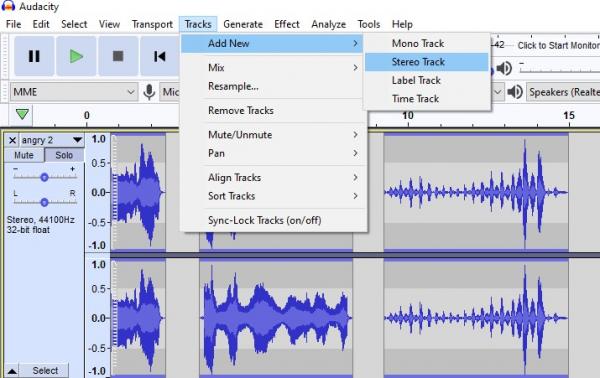Image resolution: width=600 pixels, height=378 pixels.
Task: Stop playback with the Stop button
Action: pos(118,56)
